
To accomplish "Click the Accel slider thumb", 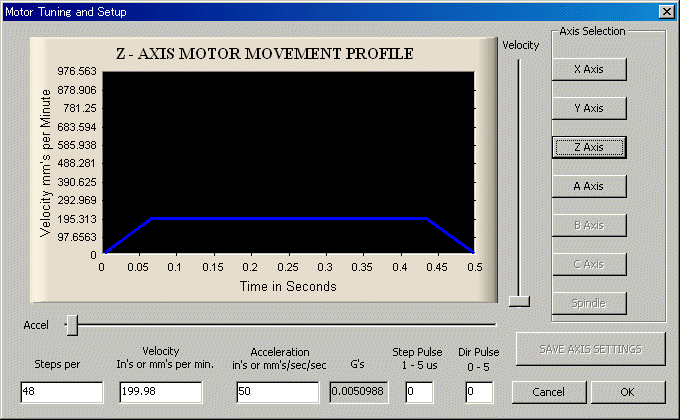I will point(72,325).
